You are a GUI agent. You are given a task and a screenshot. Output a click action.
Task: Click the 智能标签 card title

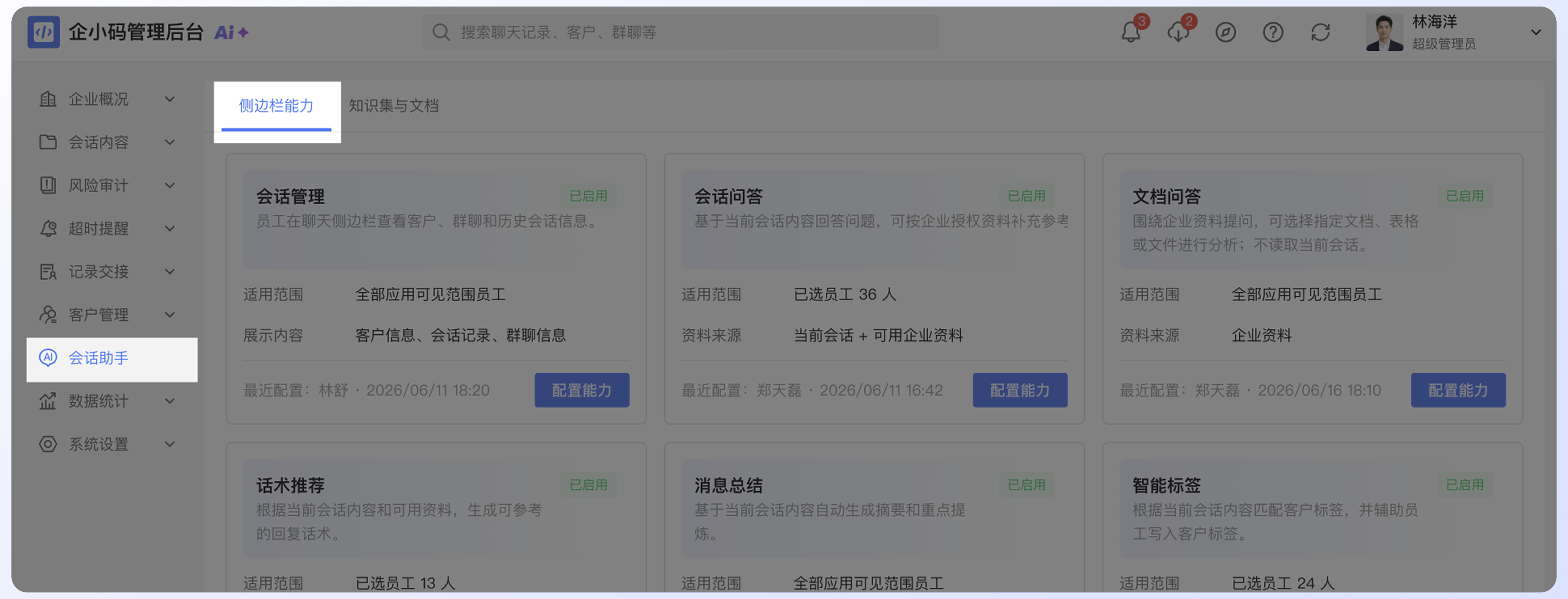[1167, 486]
